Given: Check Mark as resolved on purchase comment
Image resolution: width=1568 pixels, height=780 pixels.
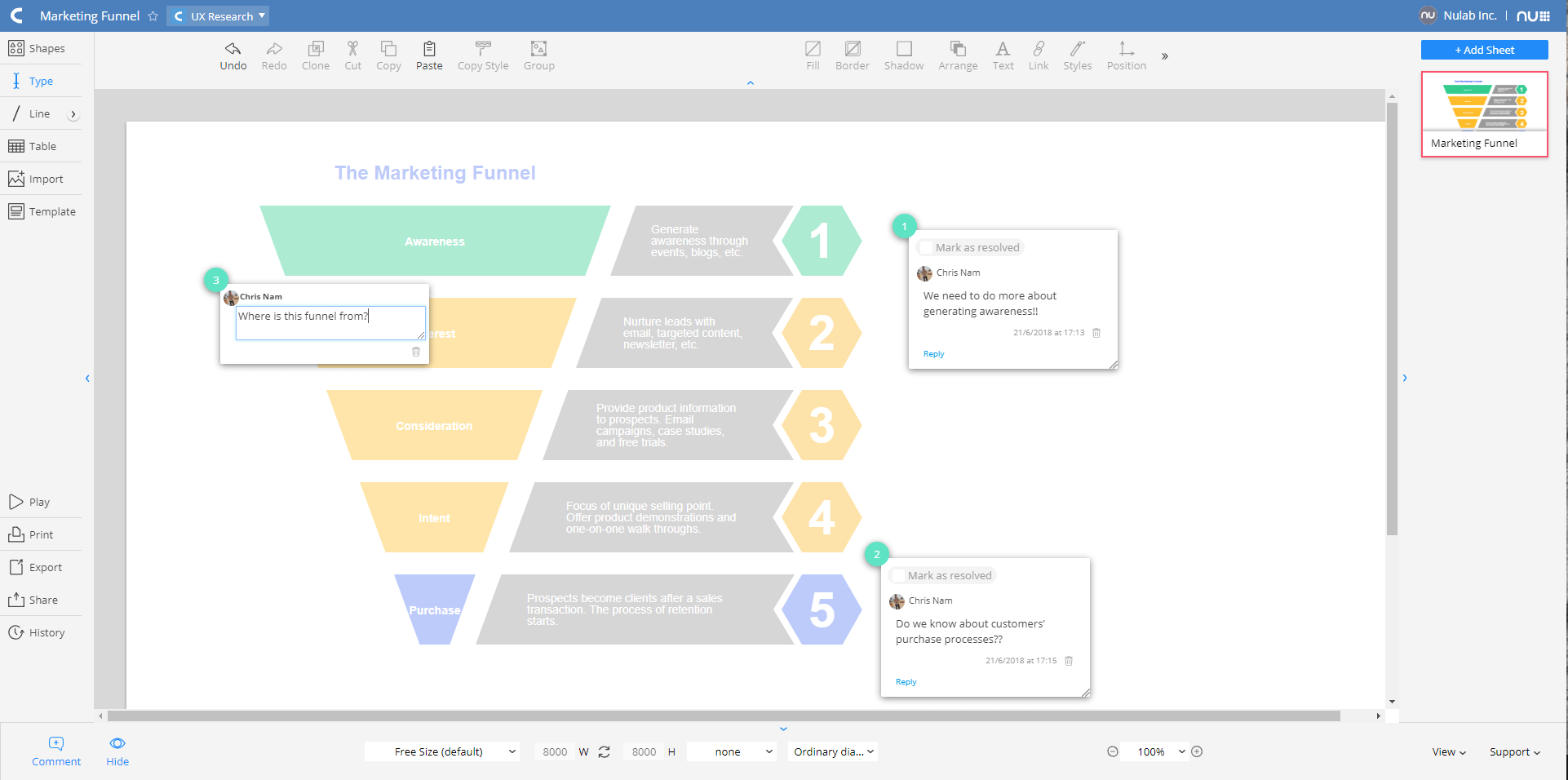Looking at the screenshot, I should (x=898, y=576).
